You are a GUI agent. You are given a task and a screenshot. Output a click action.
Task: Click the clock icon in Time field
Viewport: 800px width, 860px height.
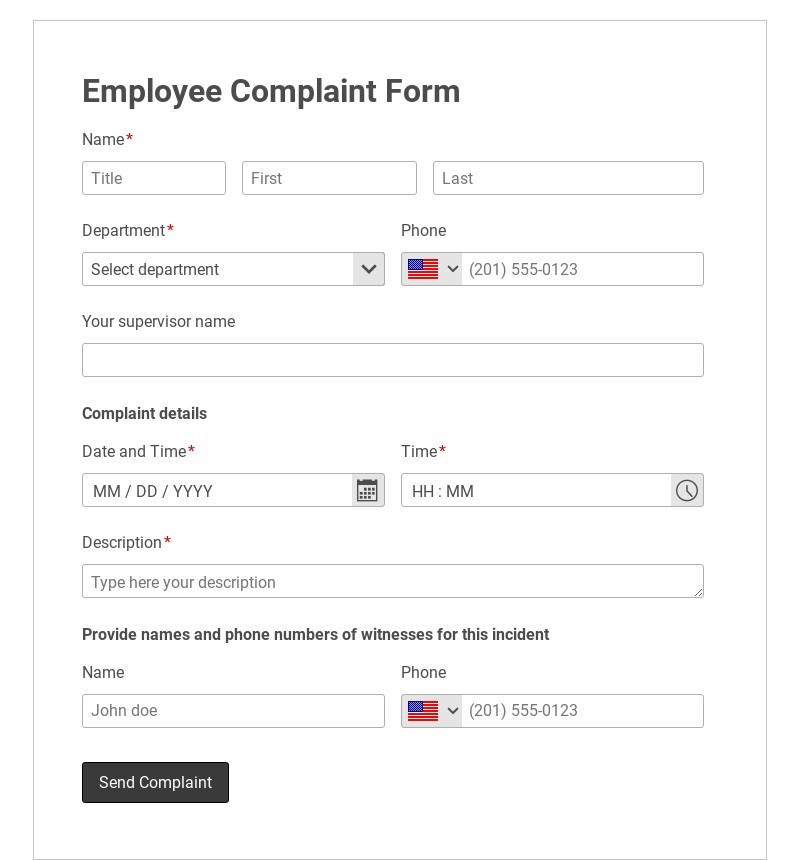pyautogui.click(x=687, y=490)
